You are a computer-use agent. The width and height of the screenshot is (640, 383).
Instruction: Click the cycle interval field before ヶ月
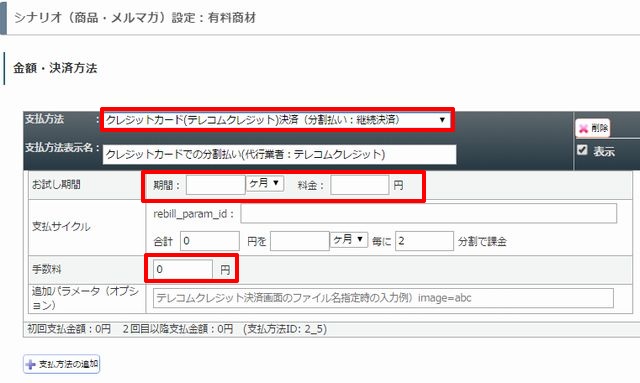(x=300, y=241)
